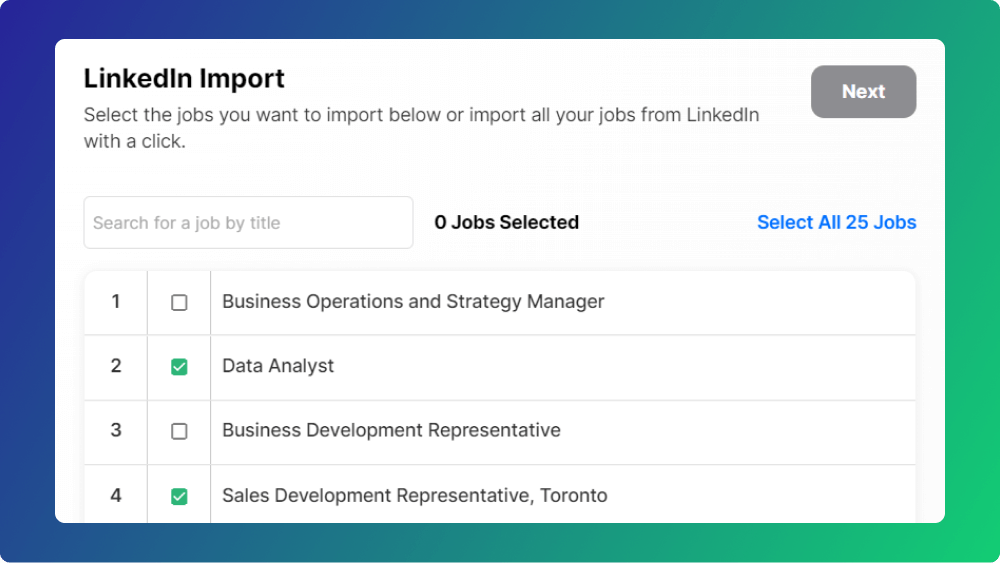Click the Business Operations and Strategy Manager title
The image size is (1000, 563).
coord(413,302)
